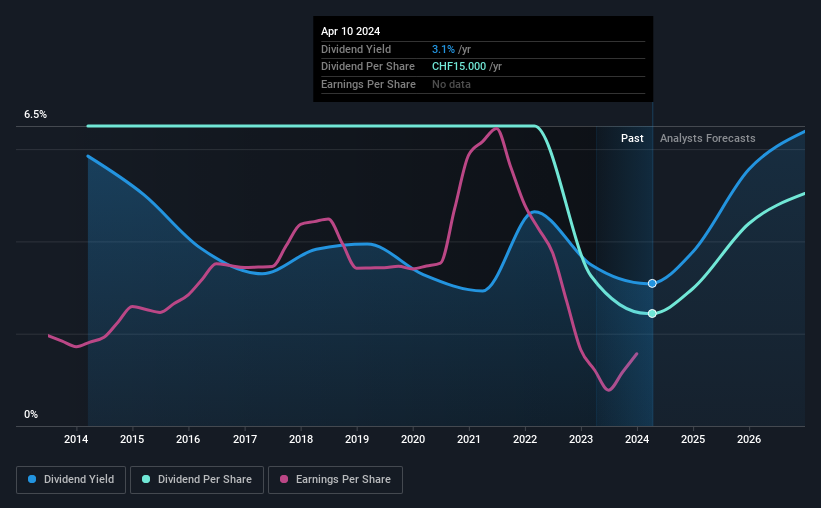
Task: Click the 2018 x-axis label
Action: [x=301, y=439]
